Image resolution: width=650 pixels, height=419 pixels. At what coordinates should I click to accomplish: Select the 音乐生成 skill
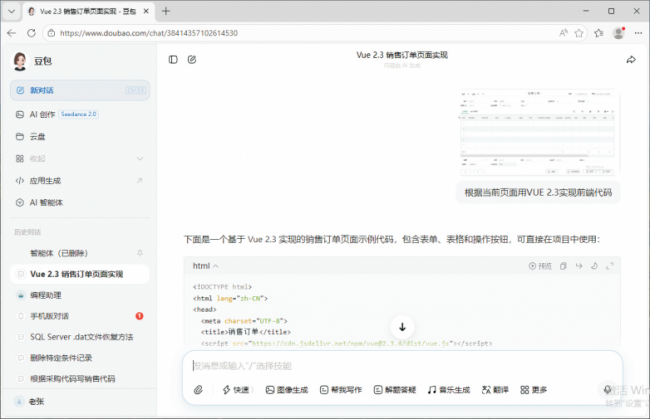[x=447, y=390]
